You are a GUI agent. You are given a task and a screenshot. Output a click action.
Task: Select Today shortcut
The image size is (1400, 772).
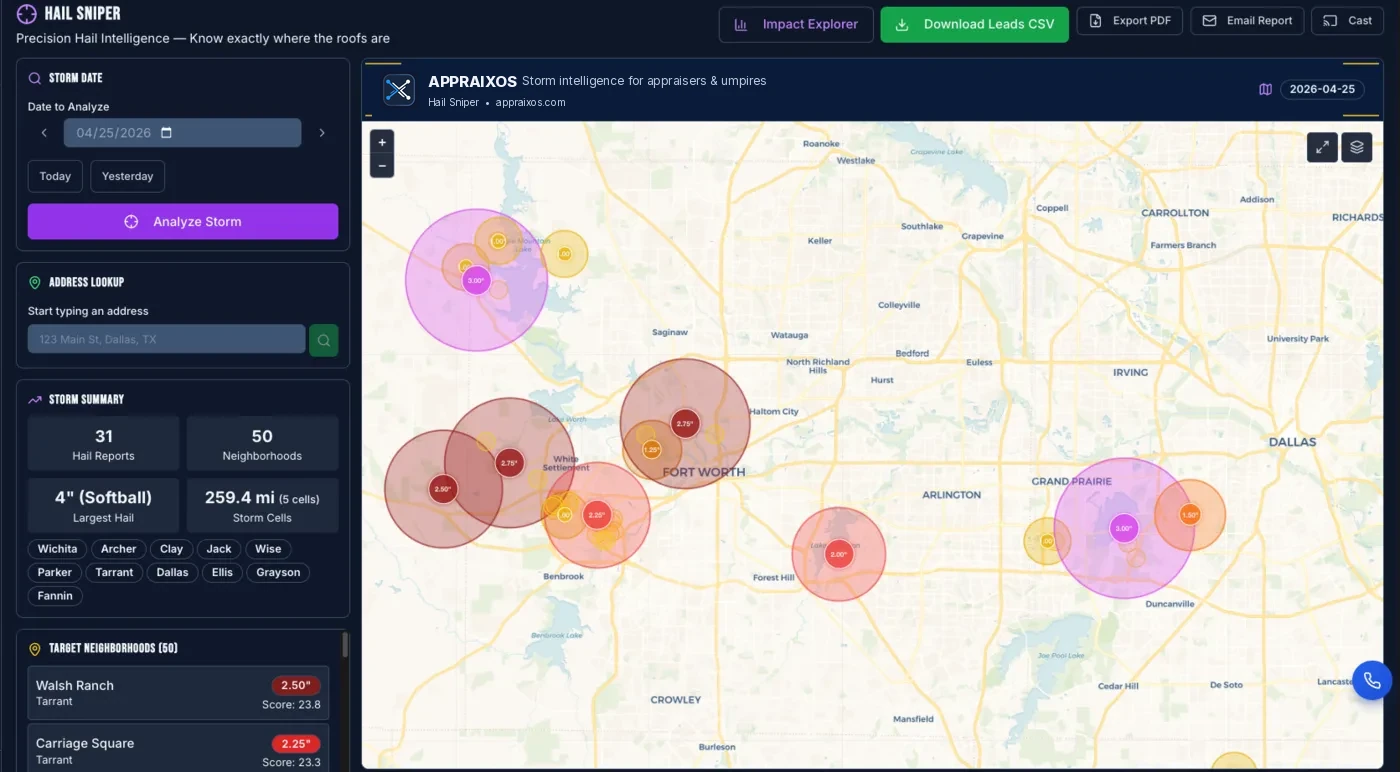(55, 176)
